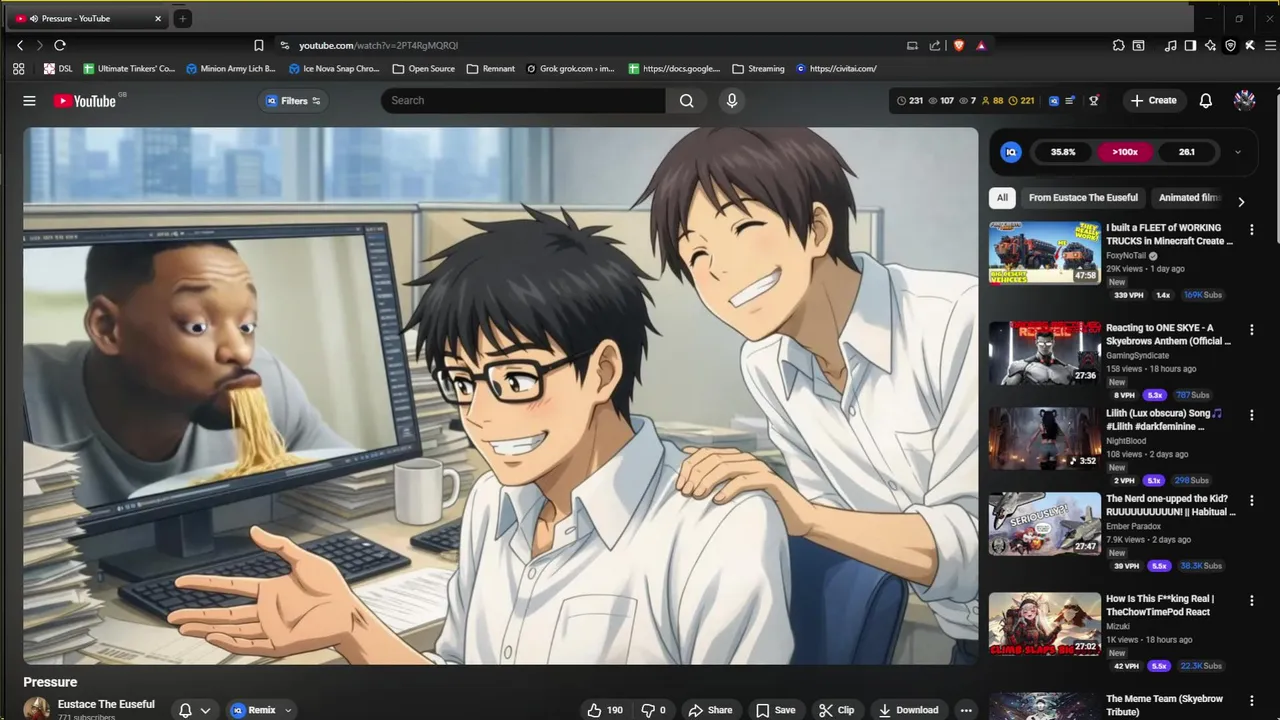Open Brave Leo AI sparkle icon

tap(1210, 45)
